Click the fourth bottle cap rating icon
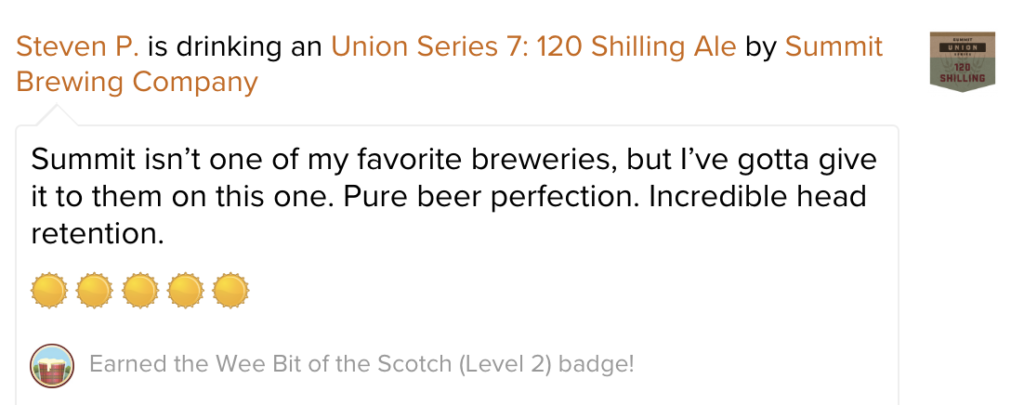The width and height of the screenshot is (1024, 405). tap(185, 291)
